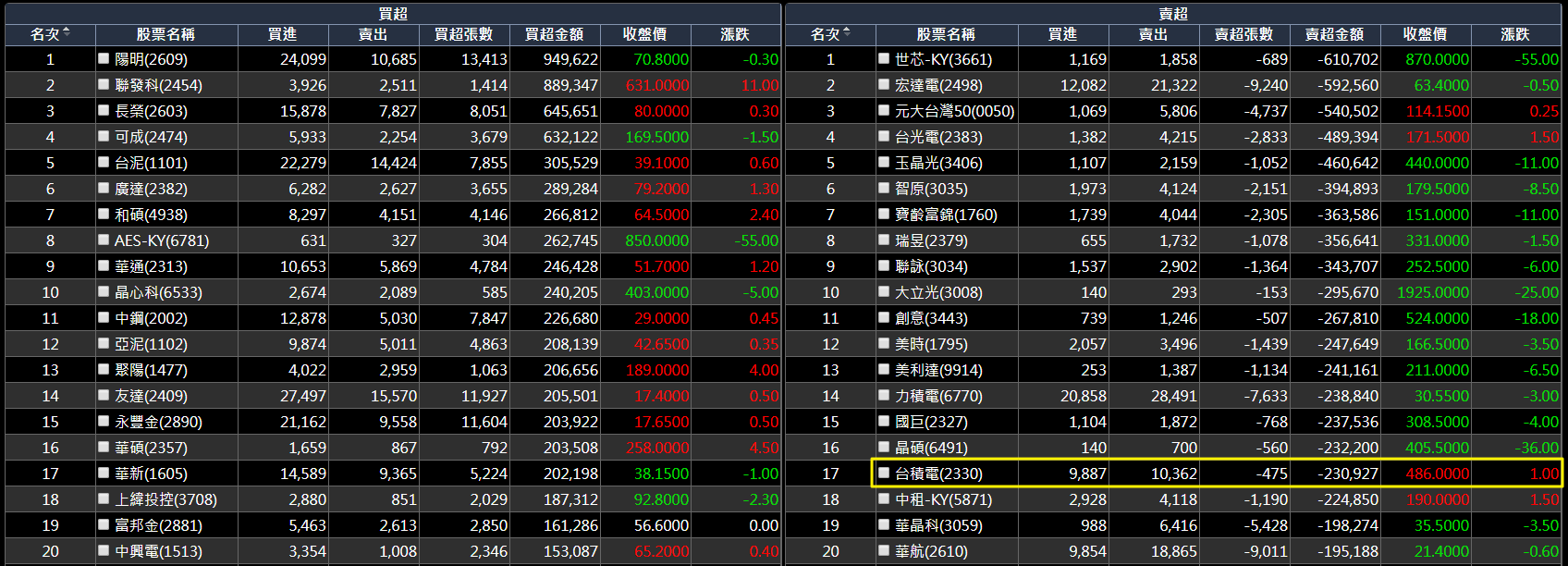Image resolution: width=1568 pixels, height=566 pixels.
Task: Click the stock name 中興電(1513)
Action: tap(158, 551)
